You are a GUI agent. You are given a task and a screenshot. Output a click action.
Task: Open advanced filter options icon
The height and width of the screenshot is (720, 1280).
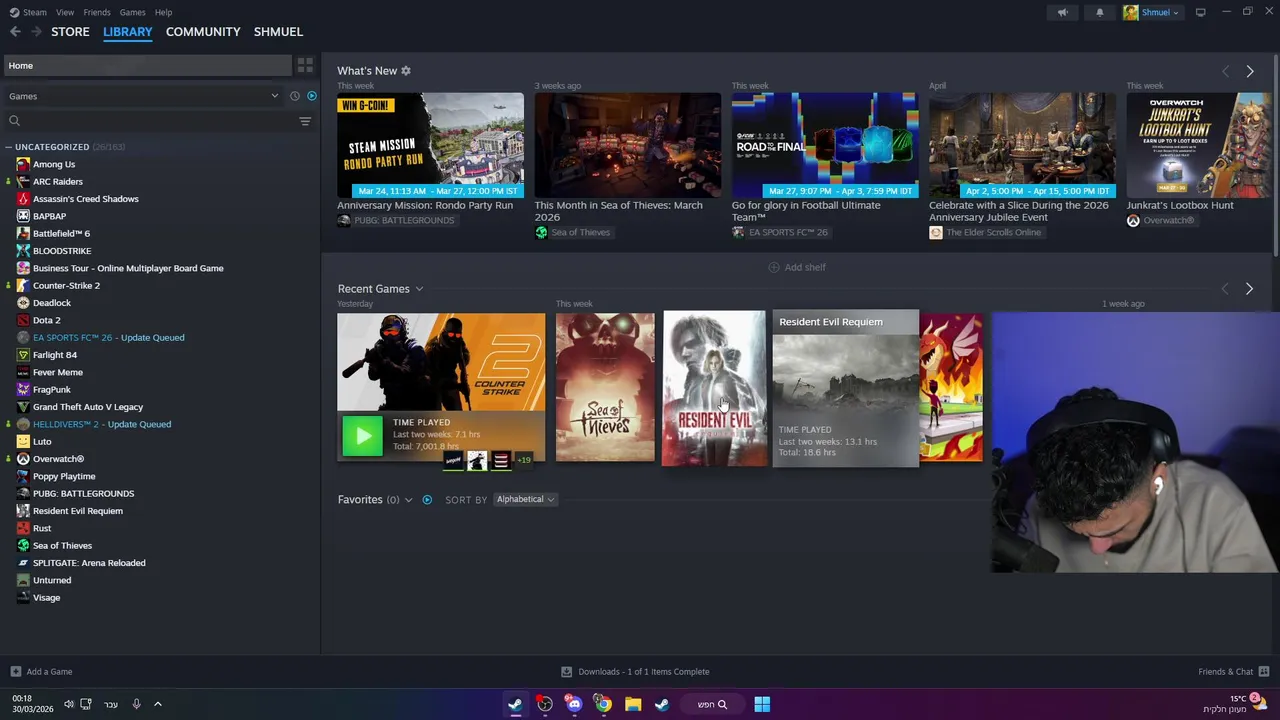click(305, 121)
